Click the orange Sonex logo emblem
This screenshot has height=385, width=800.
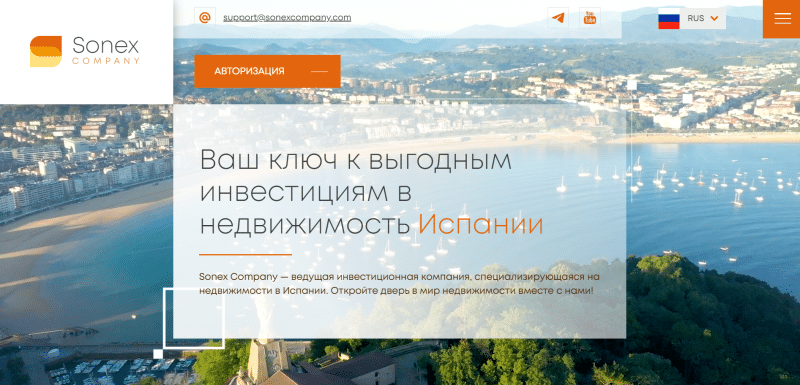coord(46,52)
